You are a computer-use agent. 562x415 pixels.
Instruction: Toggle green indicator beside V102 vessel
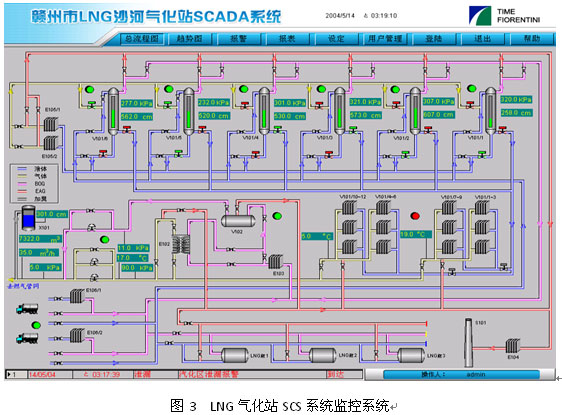(x=277, y=216)
